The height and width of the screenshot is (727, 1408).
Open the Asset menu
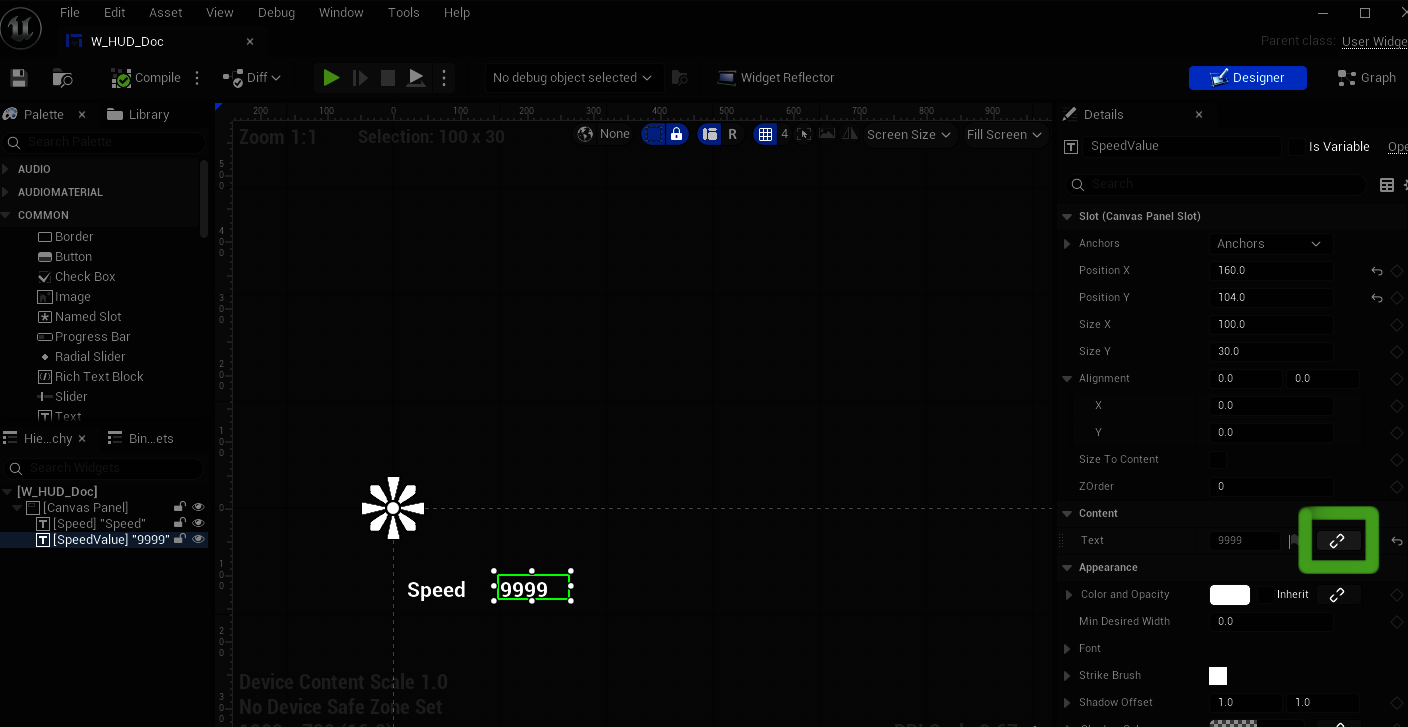pyautogui.click(x=166, y=13)
